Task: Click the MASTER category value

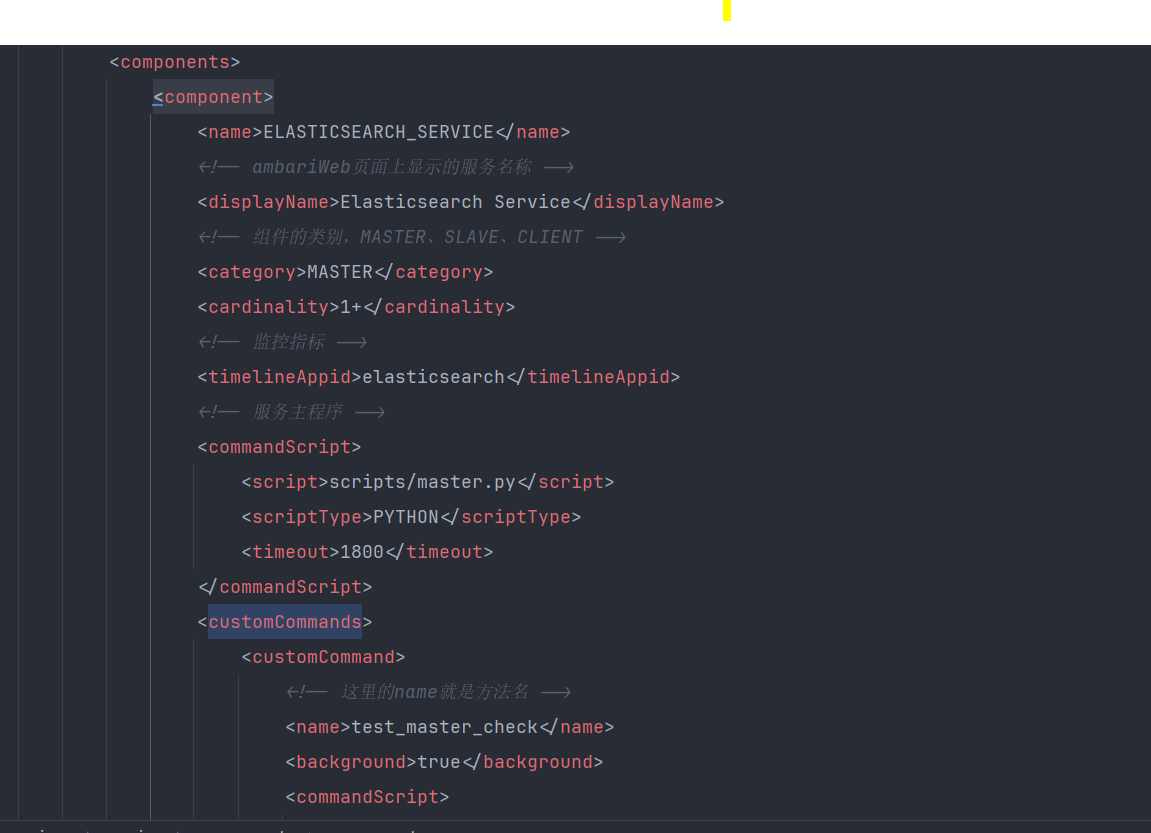Action: coord(340,271)
